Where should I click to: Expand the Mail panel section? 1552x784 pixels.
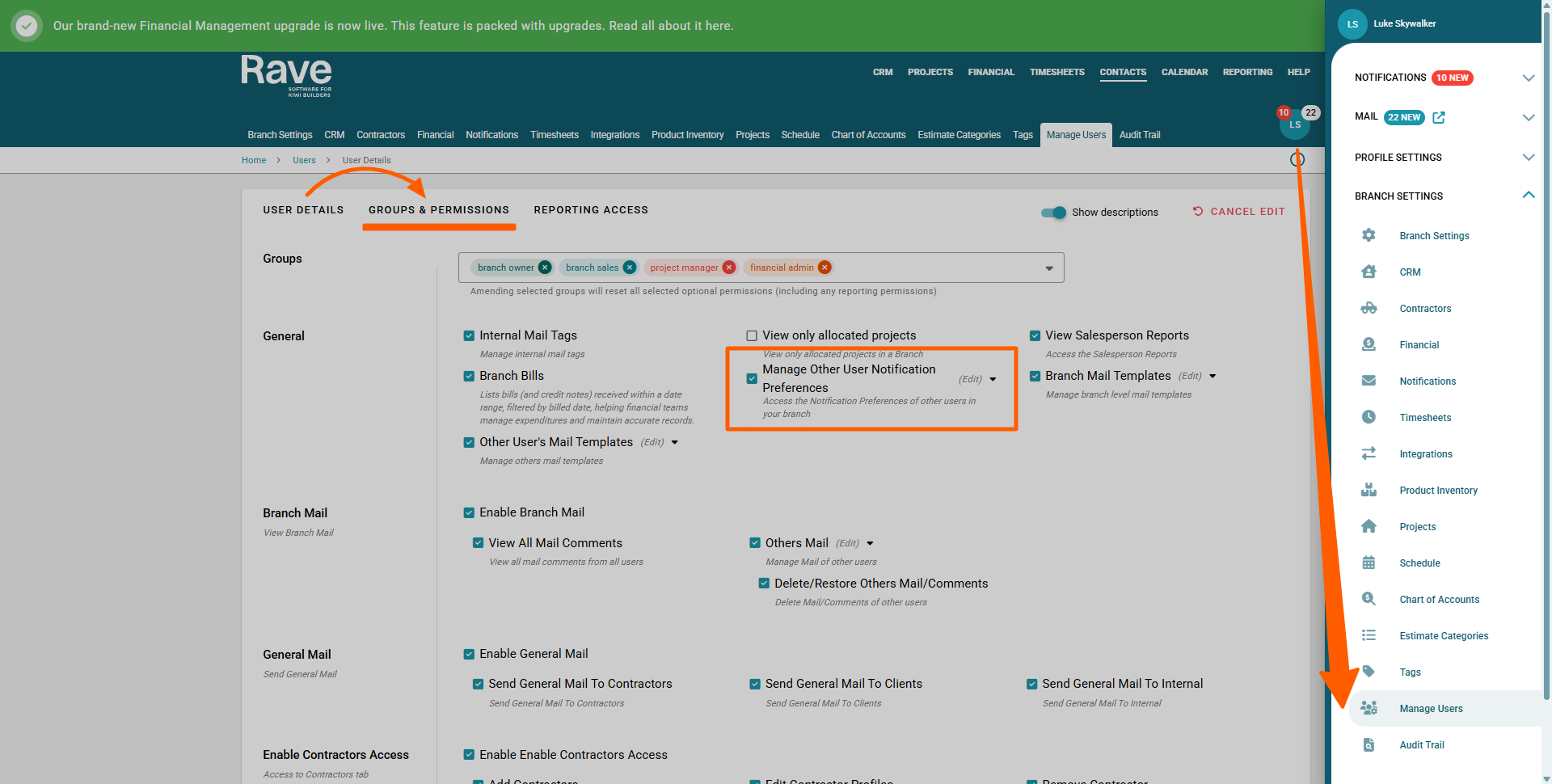(1529, 117)
